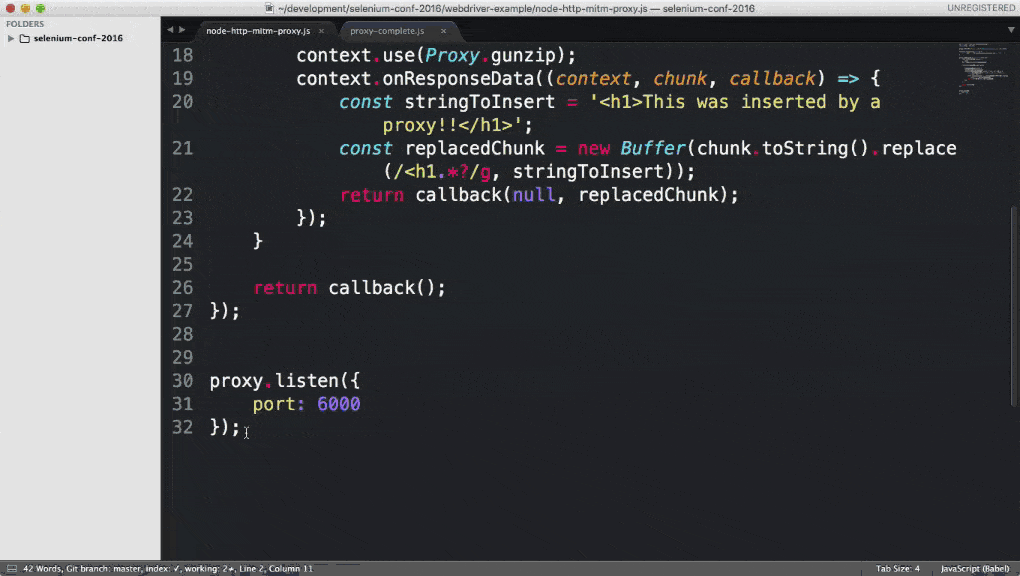Click the red close window button
This screenshot has height=576, width=1020.
point(10,8)
